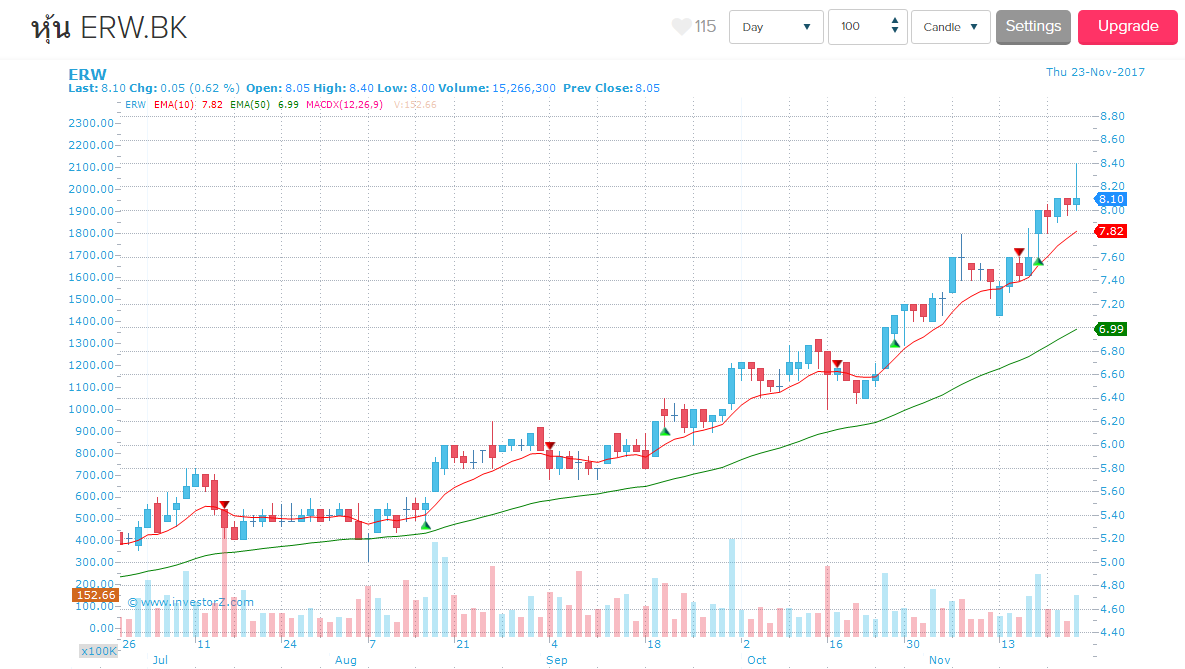1185x669 pixels.
Task: Click the High: 8.40 value
Action: pyautogui.click(x=343, y=88)
